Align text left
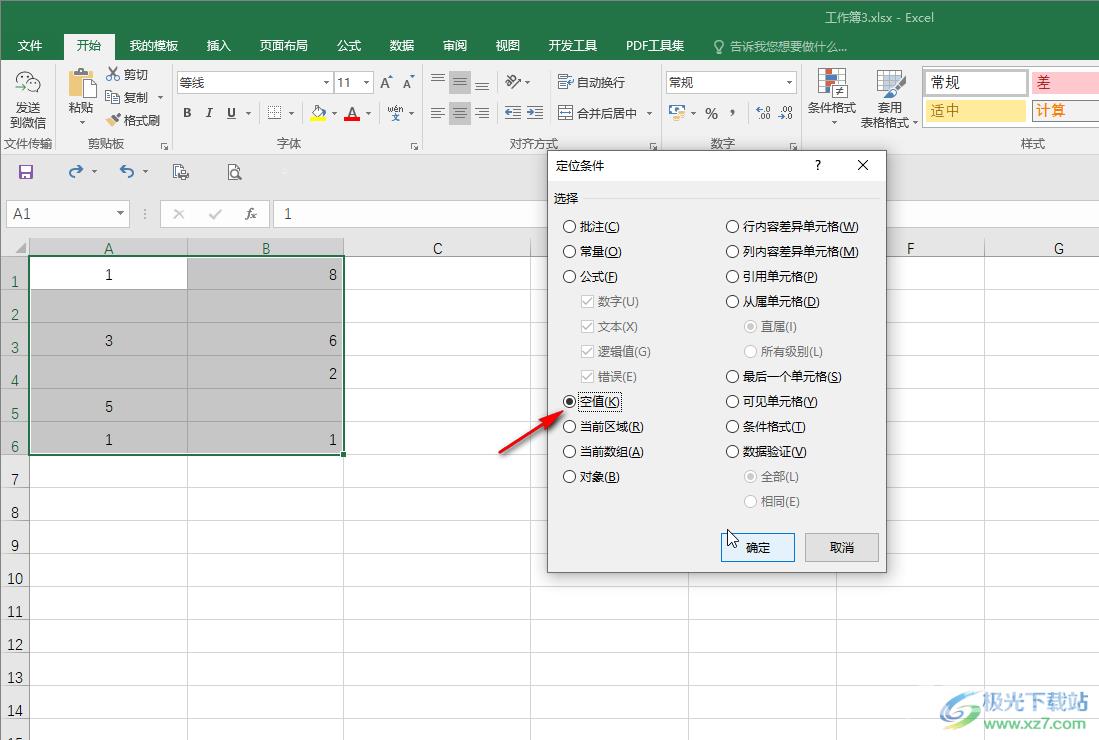 point(438,113)
